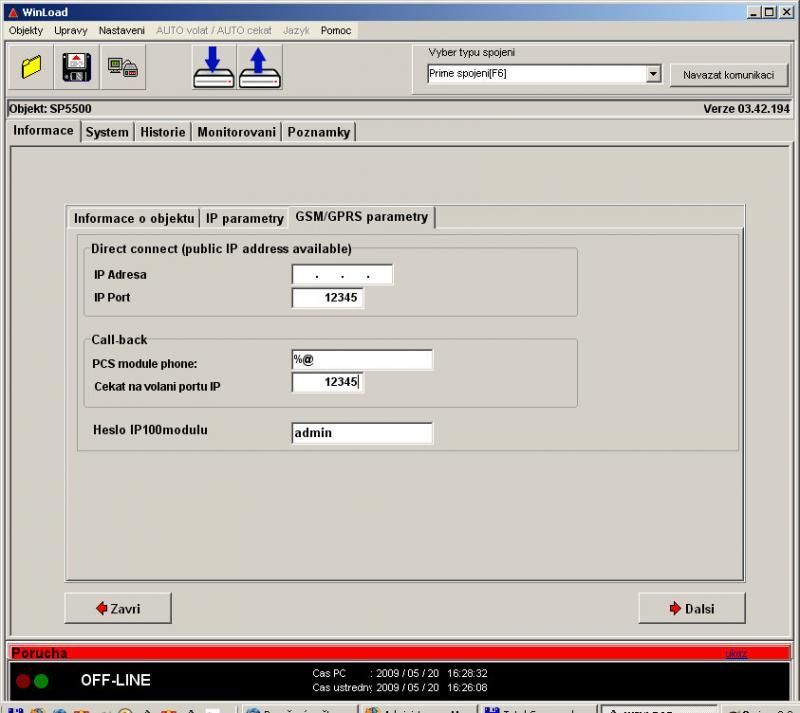Screen dimensions: 800x713
Task: Select the IP parametry sub-tab
Action: (x=244, y=218)
